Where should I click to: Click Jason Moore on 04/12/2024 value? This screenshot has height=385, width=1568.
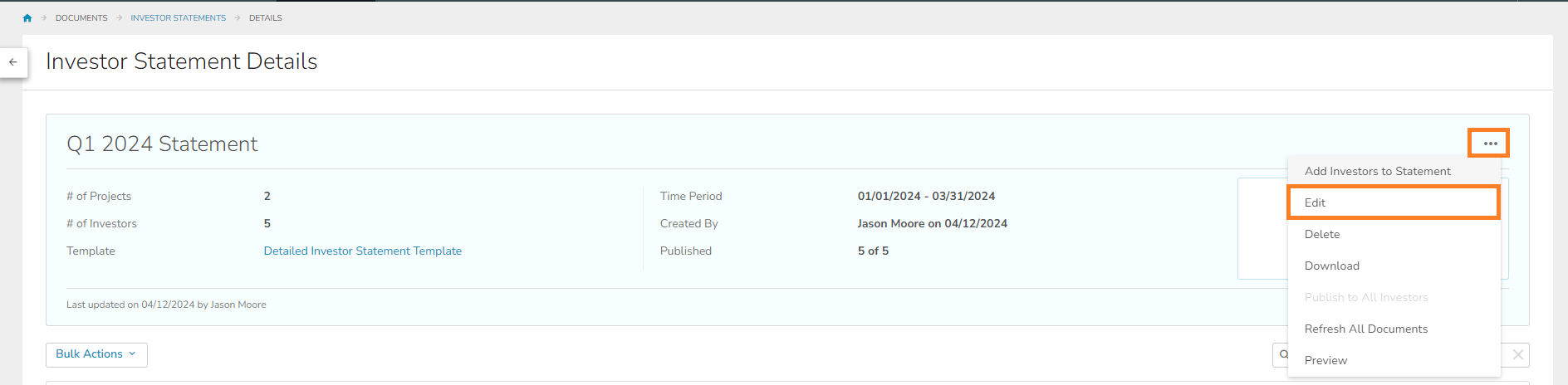tap(933, 223)
